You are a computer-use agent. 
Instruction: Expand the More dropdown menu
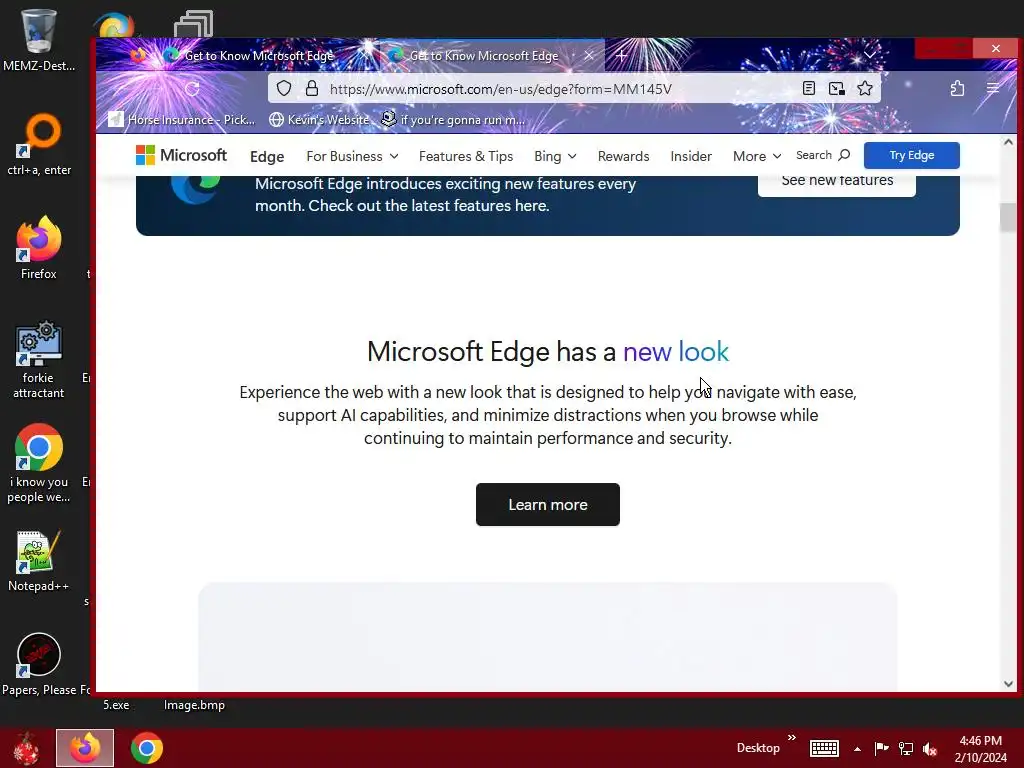[757, 156]
